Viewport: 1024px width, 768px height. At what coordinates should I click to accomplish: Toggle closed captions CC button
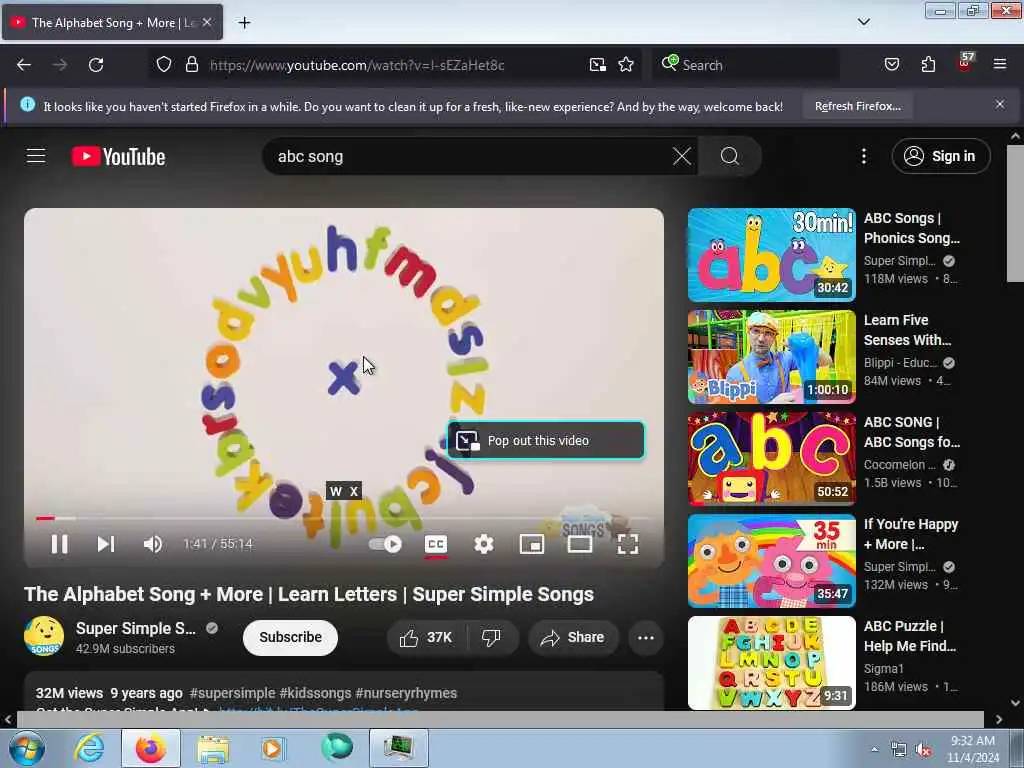click(436, 544)
